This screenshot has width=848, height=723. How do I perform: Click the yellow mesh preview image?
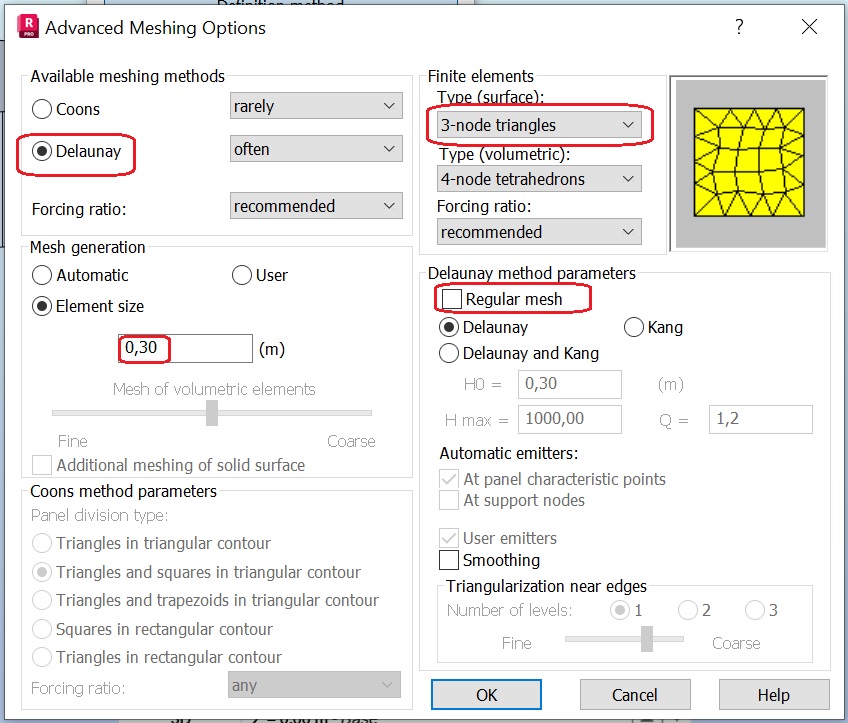[749, 162]
